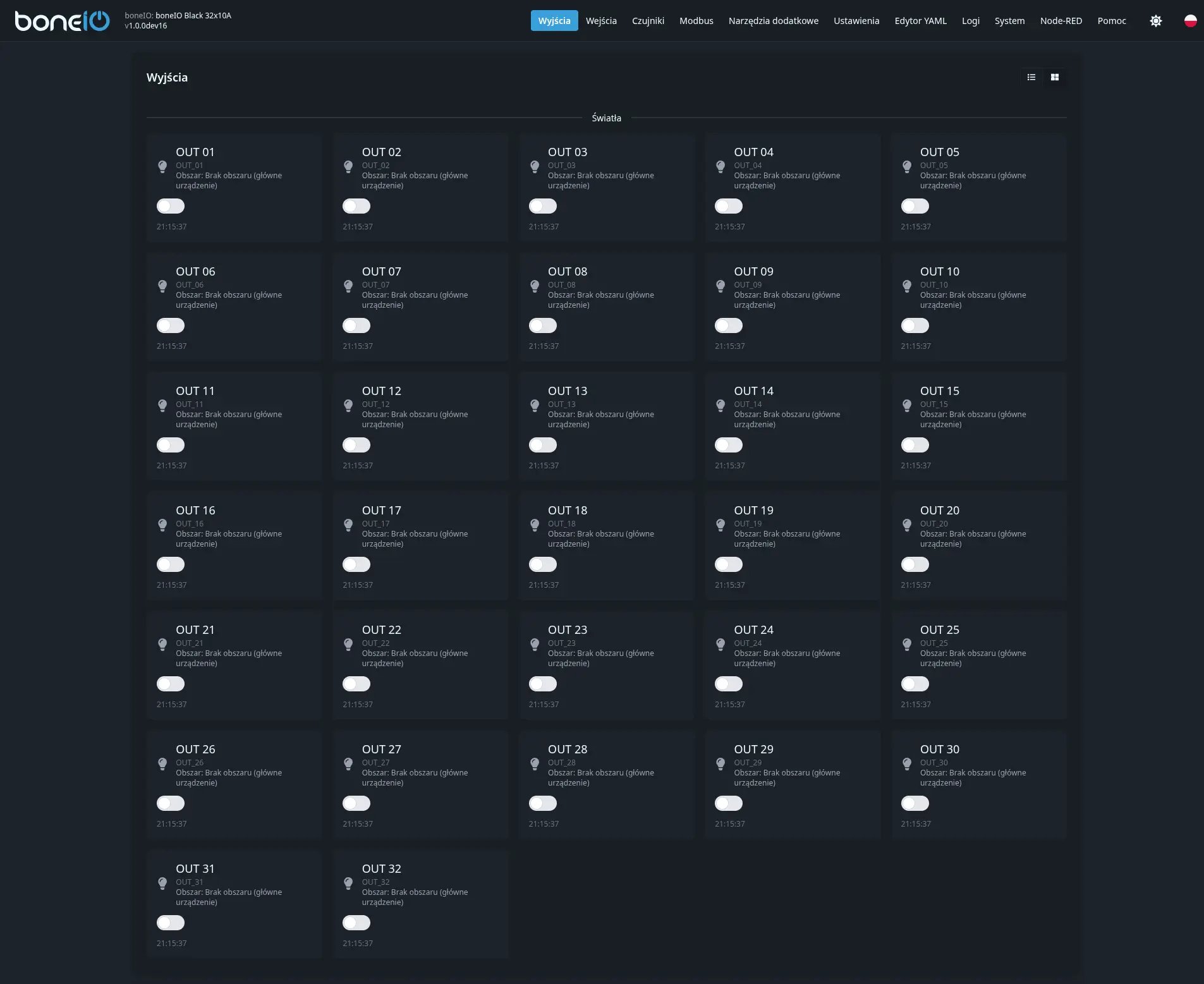Select the OUT 24 output card title
The height and width of the screenshot is (984, 1204).
[x=753, y=630]
